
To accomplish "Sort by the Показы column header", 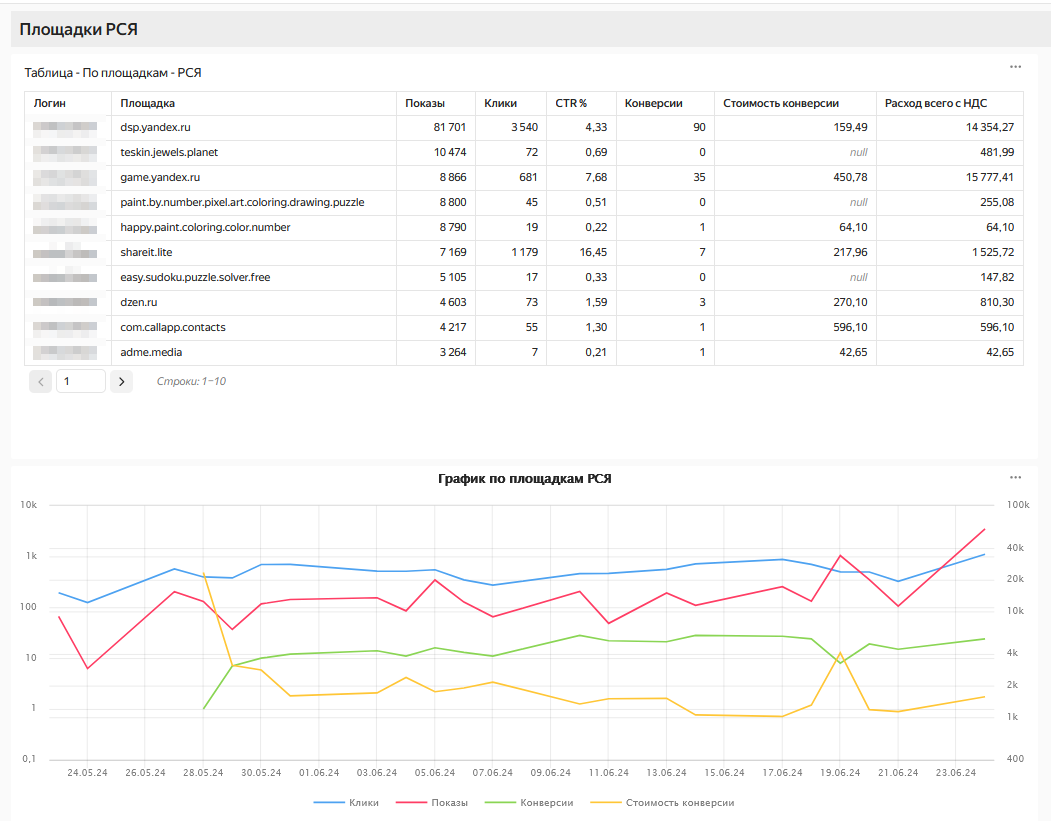I will pyautogui.click(x=425, y=103).
